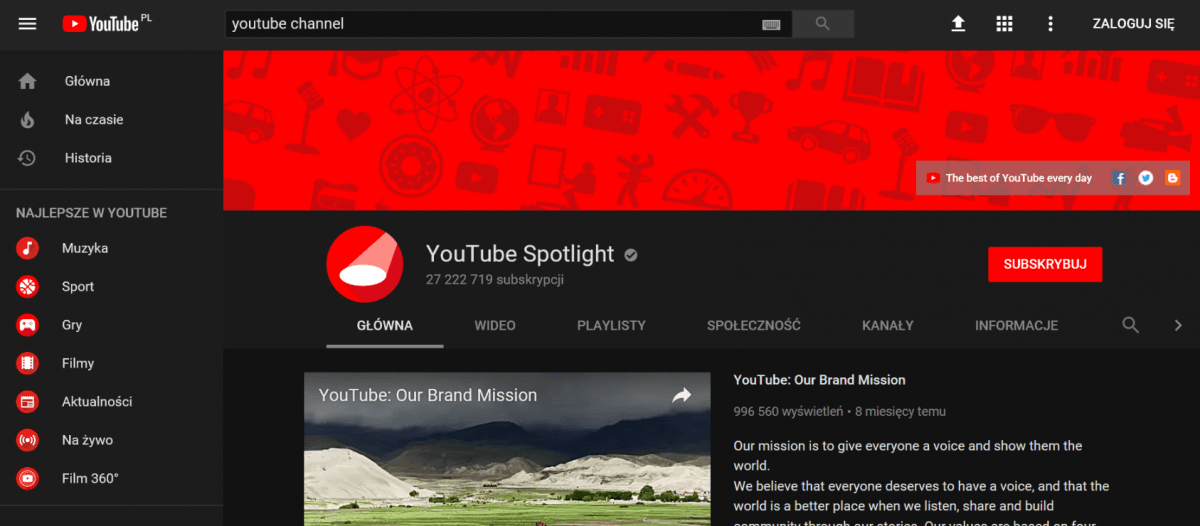Click the Główna sidebar label
The height and width of the screenshot is (526, 1200).
coord(87,81)
